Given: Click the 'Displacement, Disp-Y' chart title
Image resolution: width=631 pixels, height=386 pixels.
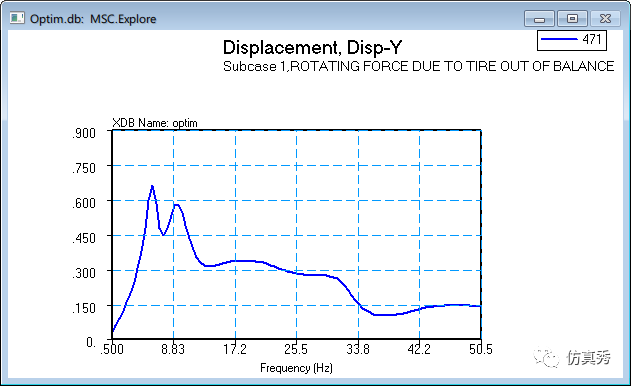Looking at the screenshot, I should 312,47.
